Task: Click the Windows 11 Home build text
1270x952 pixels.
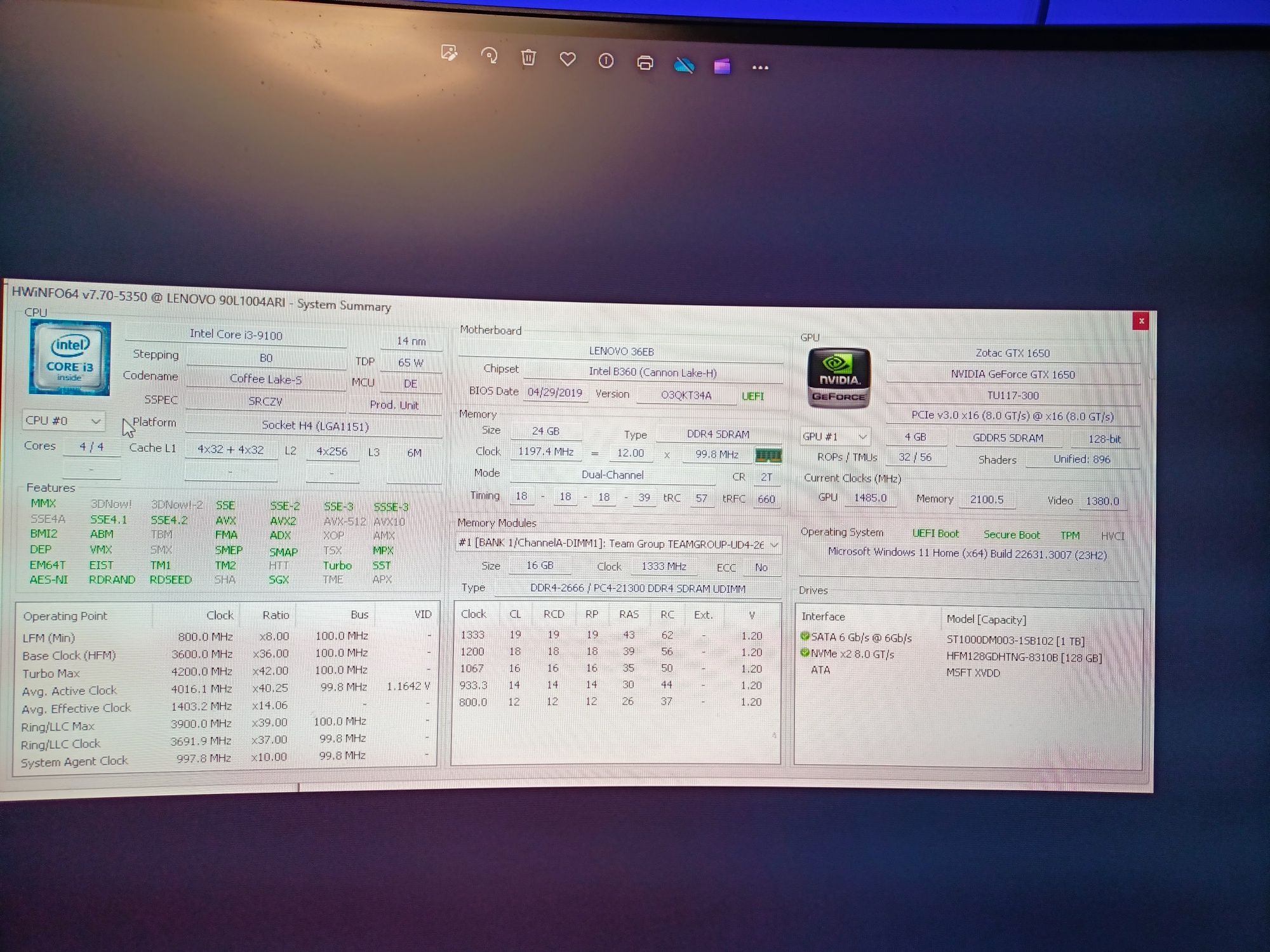Action: (x=967, y=553)
